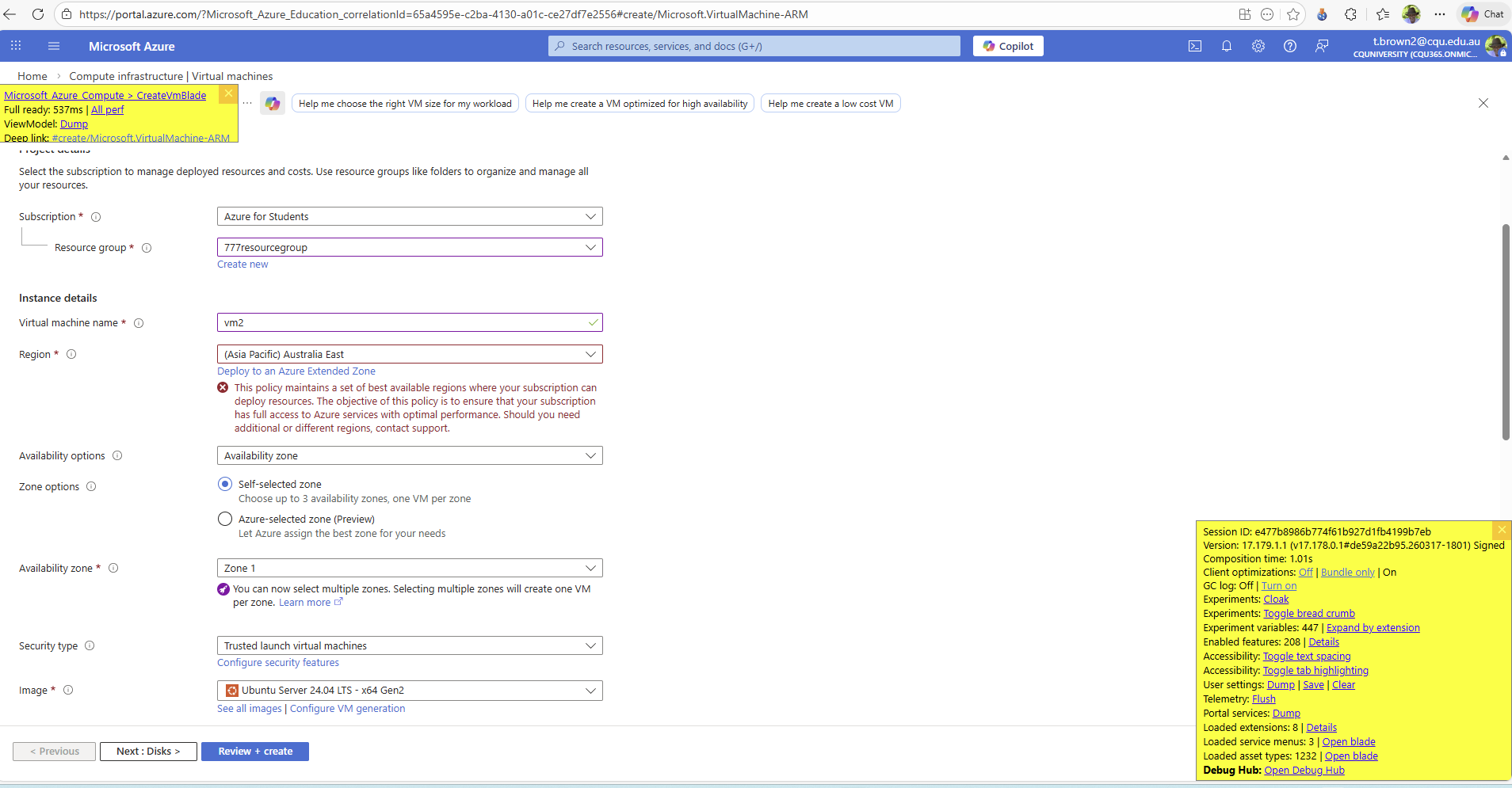Expand the Availability zone dropdown
Viewport: 1512px width, 788px height.
pos(410,568)
